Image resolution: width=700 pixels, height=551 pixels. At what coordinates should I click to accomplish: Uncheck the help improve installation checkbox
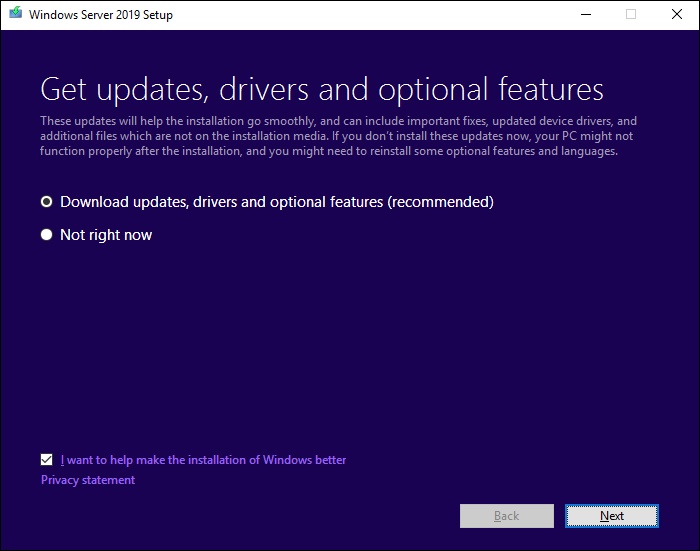coord(47,460)
